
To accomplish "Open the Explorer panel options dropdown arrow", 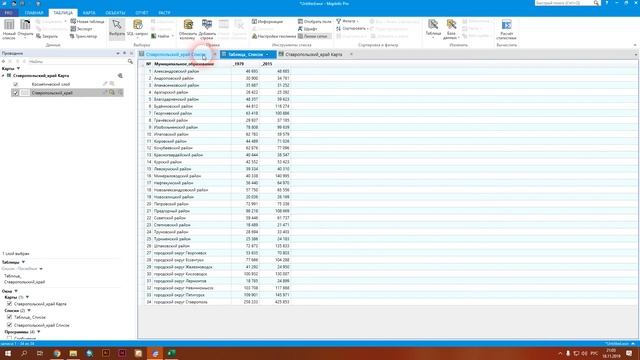I will tap(118, 53).
